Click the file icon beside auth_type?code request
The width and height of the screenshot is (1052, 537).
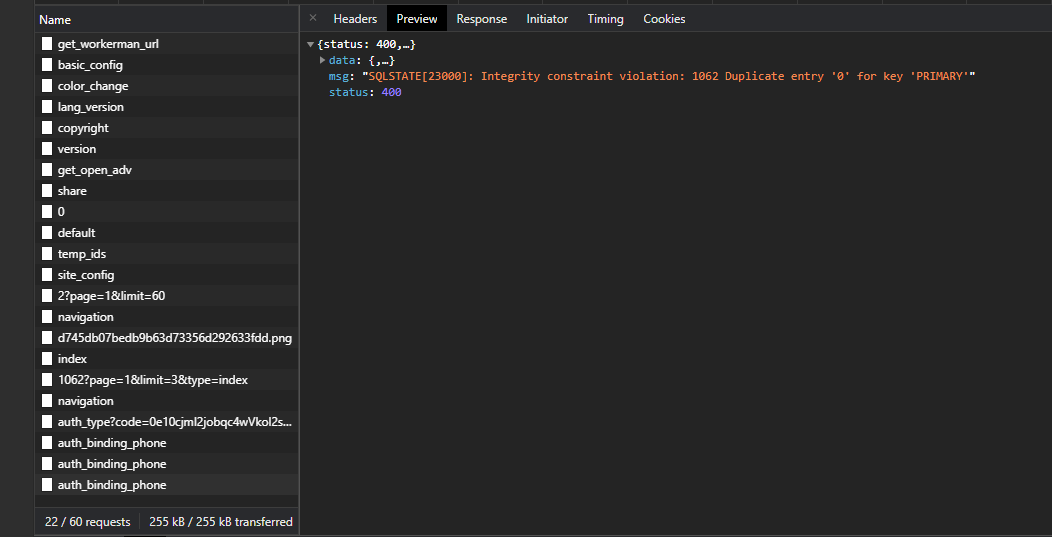point(46,422)
